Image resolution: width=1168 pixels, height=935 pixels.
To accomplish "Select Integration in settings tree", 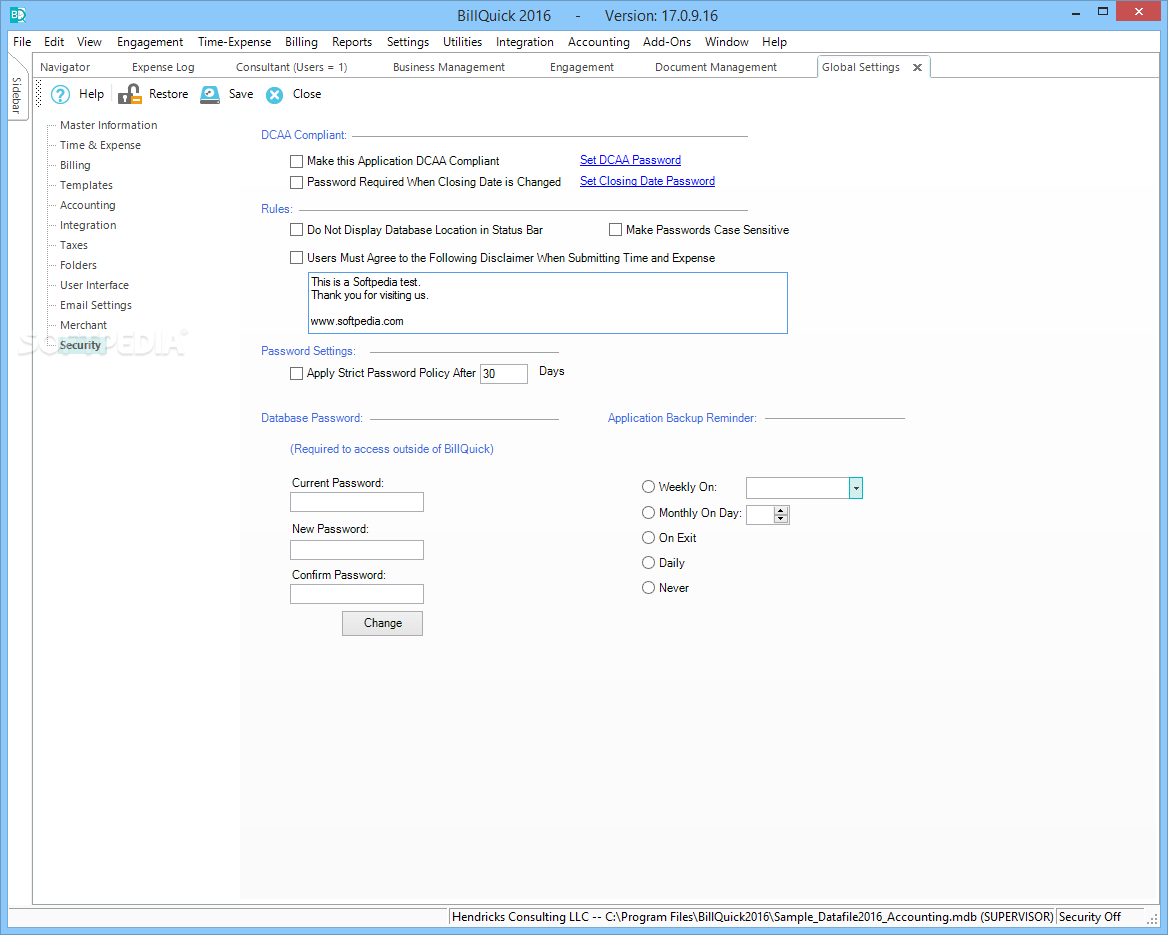I will click(88, 226).
